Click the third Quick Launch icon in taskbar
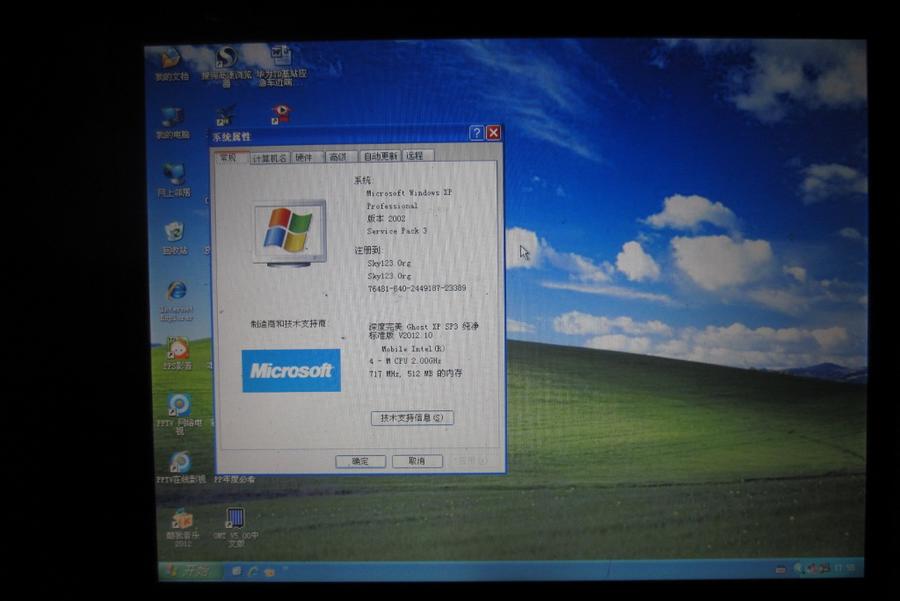The width and height of the screenshot is (900, 601). 269,572
